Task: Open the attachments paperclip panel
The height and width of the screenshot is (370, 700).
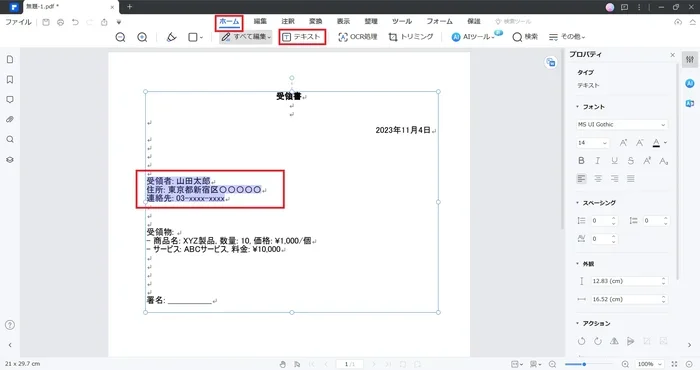Action: pyautogui.click(x=10, y=120)
